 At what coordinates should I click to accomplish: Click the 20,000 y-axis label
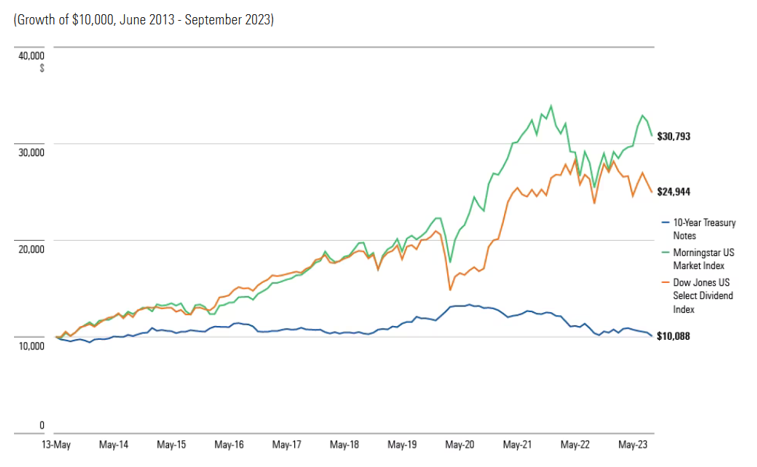tap(34, 248)
